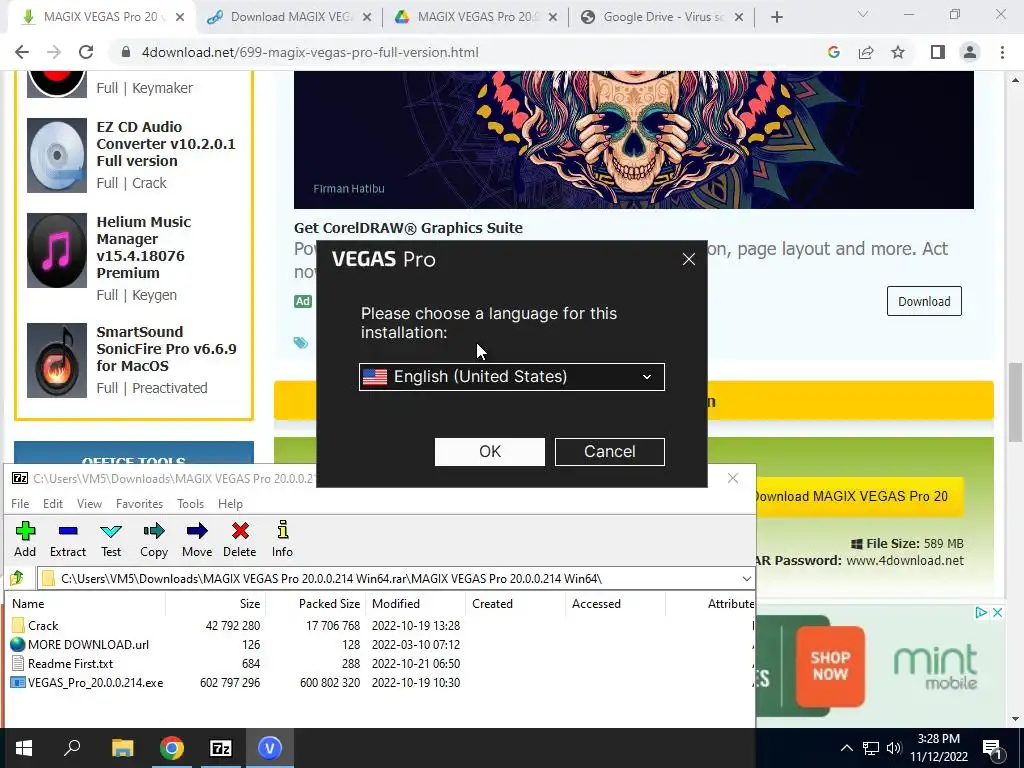
Task: Bookmark this page with the star icon
Action: point(898,52)
